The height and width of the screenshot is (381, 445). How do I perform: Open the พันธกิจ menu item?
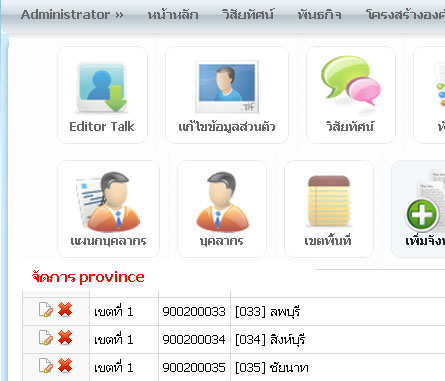[319, 15]
